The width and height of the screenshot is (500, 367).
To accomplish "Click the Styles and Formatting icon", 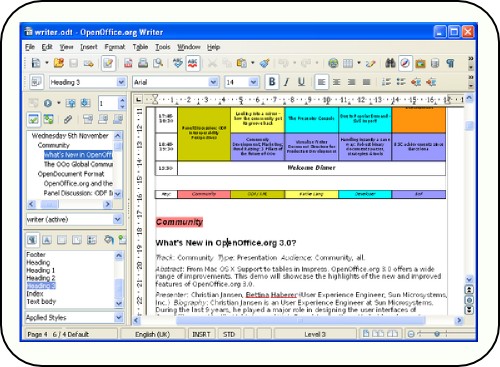I will tap(36, 82).
